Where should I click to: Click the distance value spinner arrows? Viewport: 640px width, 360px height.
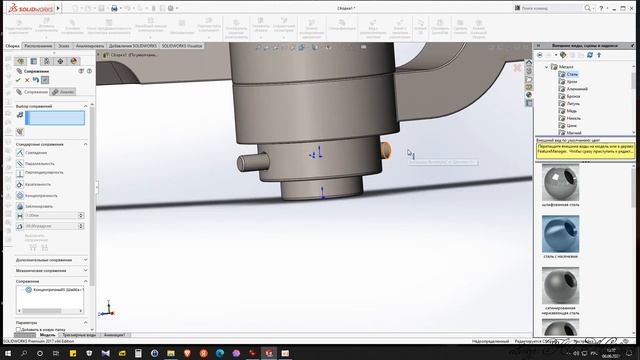(x=81, y=215)
